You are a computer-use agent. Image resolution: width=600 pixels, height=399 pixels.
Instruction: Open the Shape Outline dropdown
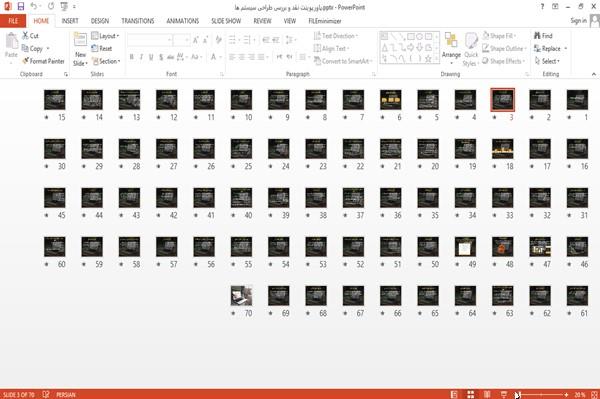point(504,48)
